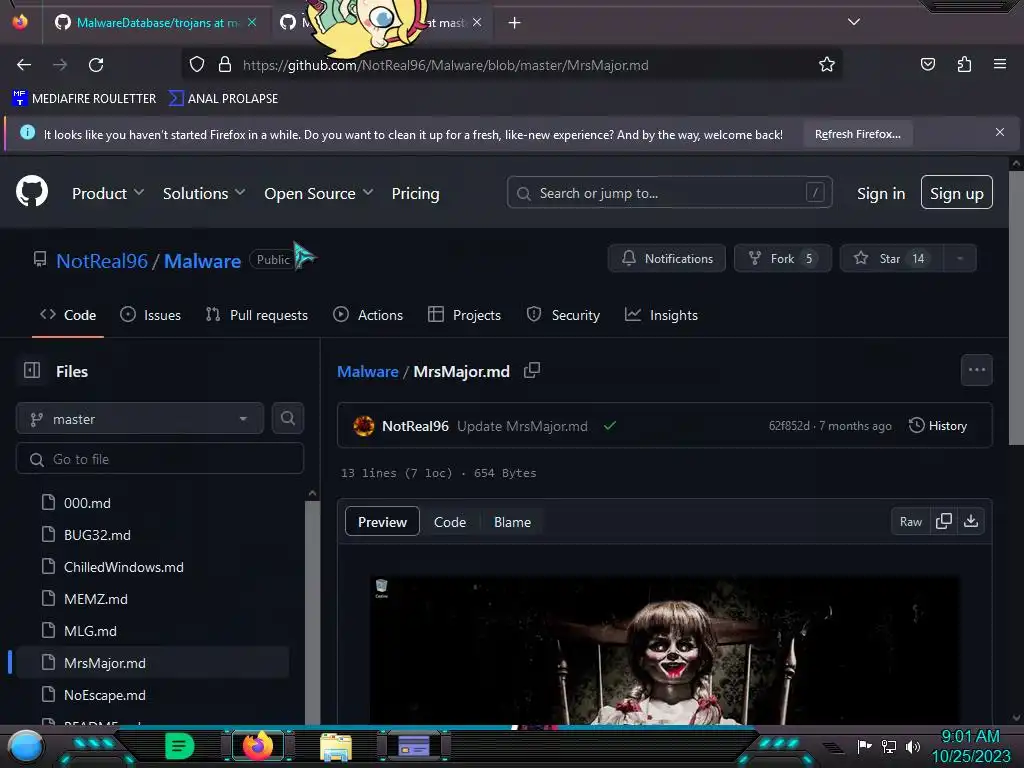Bookmark this page with the star icon
Viewport: 1024px width, 768px height.
[827, 65]
